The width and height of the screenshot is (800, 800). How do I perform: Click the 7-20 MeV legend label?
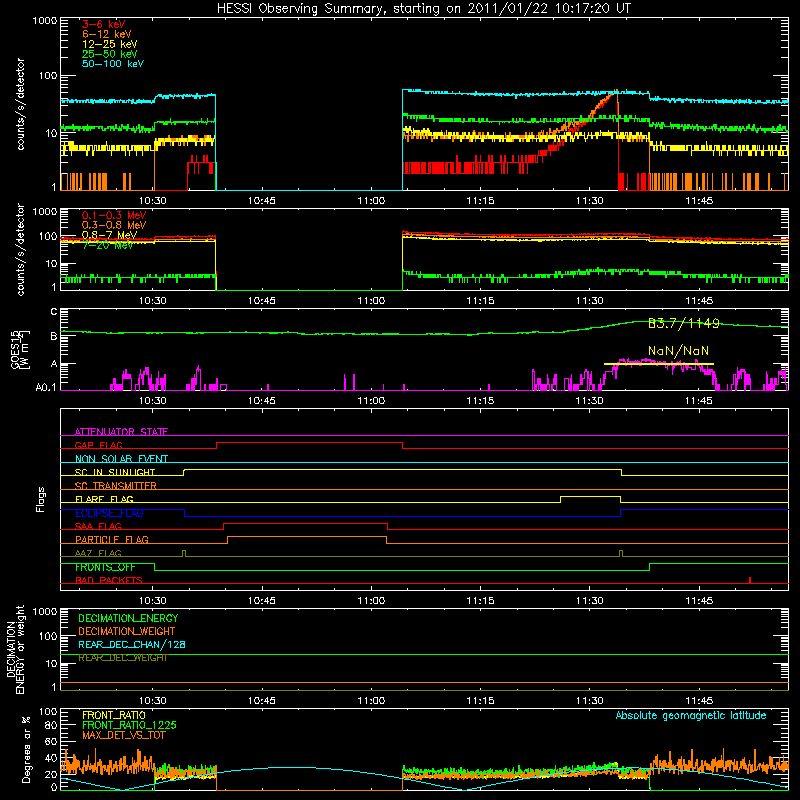[108, 245]
